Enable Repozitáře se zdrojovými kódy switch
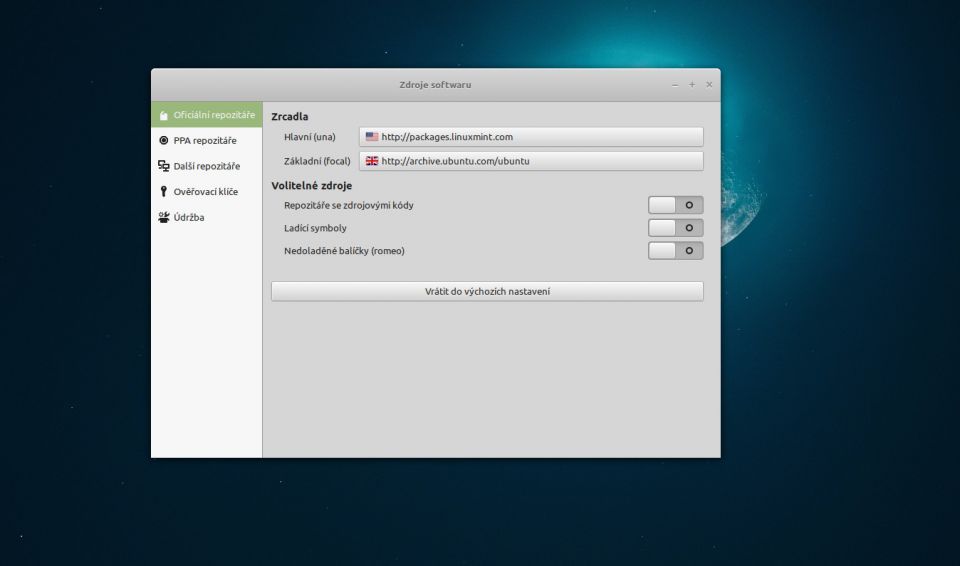Image resolution: width=960 pixels, height=566 pixels. click(x=675, y=205)
